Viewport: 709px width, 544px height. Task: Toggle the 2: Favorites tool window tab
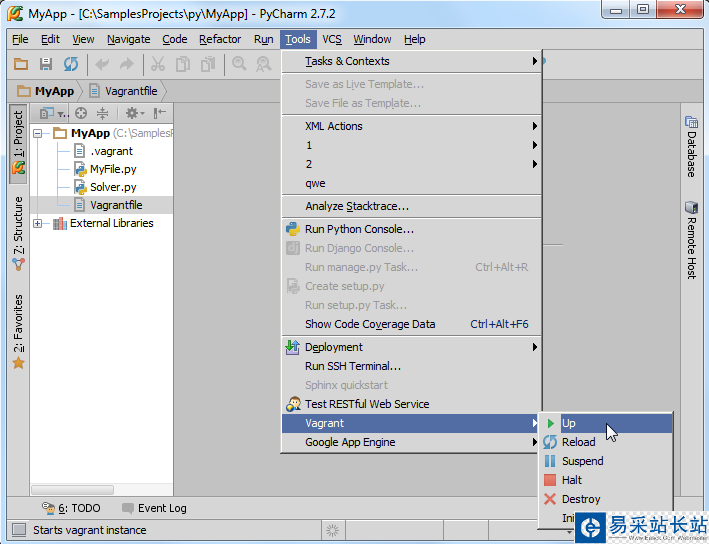pyautogui.click(x=18, y=331)
